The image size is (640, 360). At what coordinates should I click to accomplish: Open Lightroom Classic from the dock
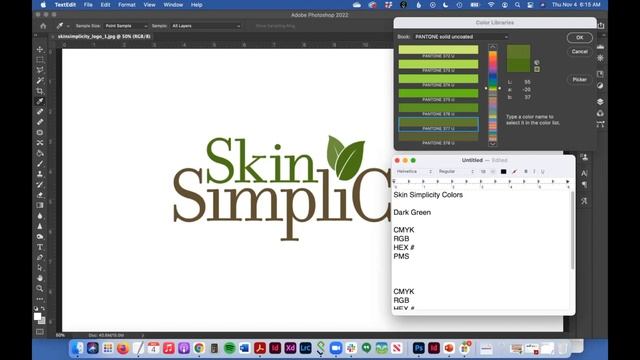tap(305, 348)
